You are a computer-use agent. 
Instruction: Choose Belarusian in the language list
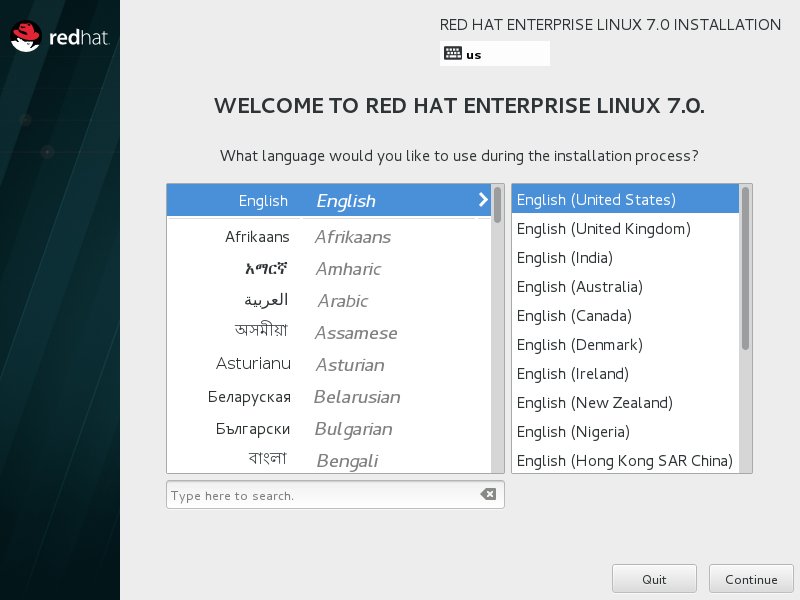(x=329, y=397)
